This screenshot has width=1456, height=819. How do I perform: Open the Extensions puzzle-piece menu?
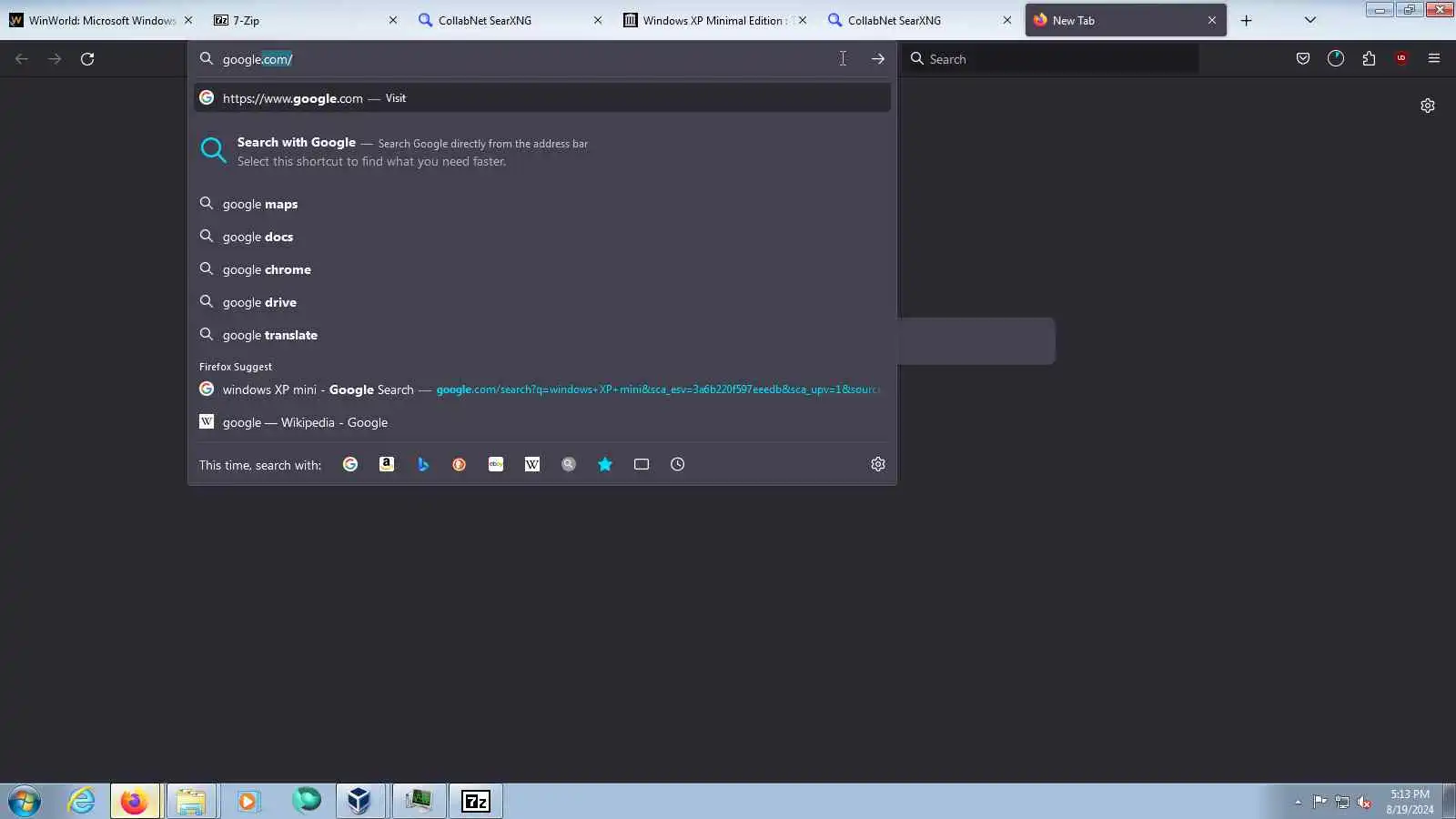click(x=1369, y=59)
